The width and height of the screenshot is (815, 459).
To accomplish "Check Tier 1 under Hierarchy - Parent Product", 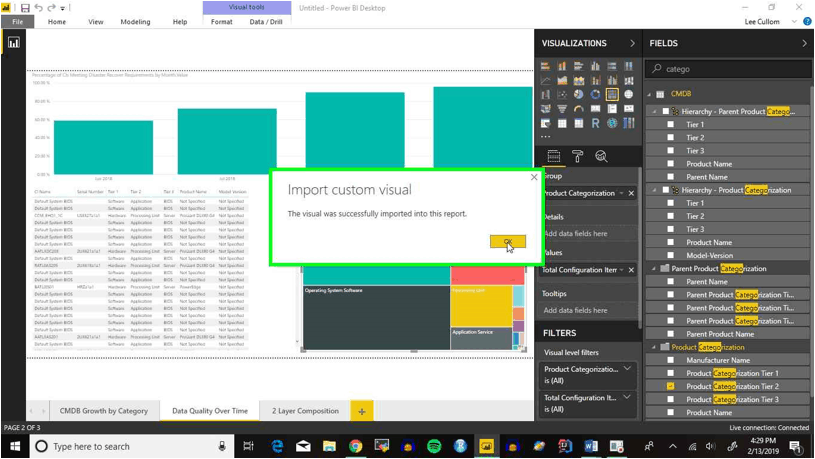I will coord(671,124).
